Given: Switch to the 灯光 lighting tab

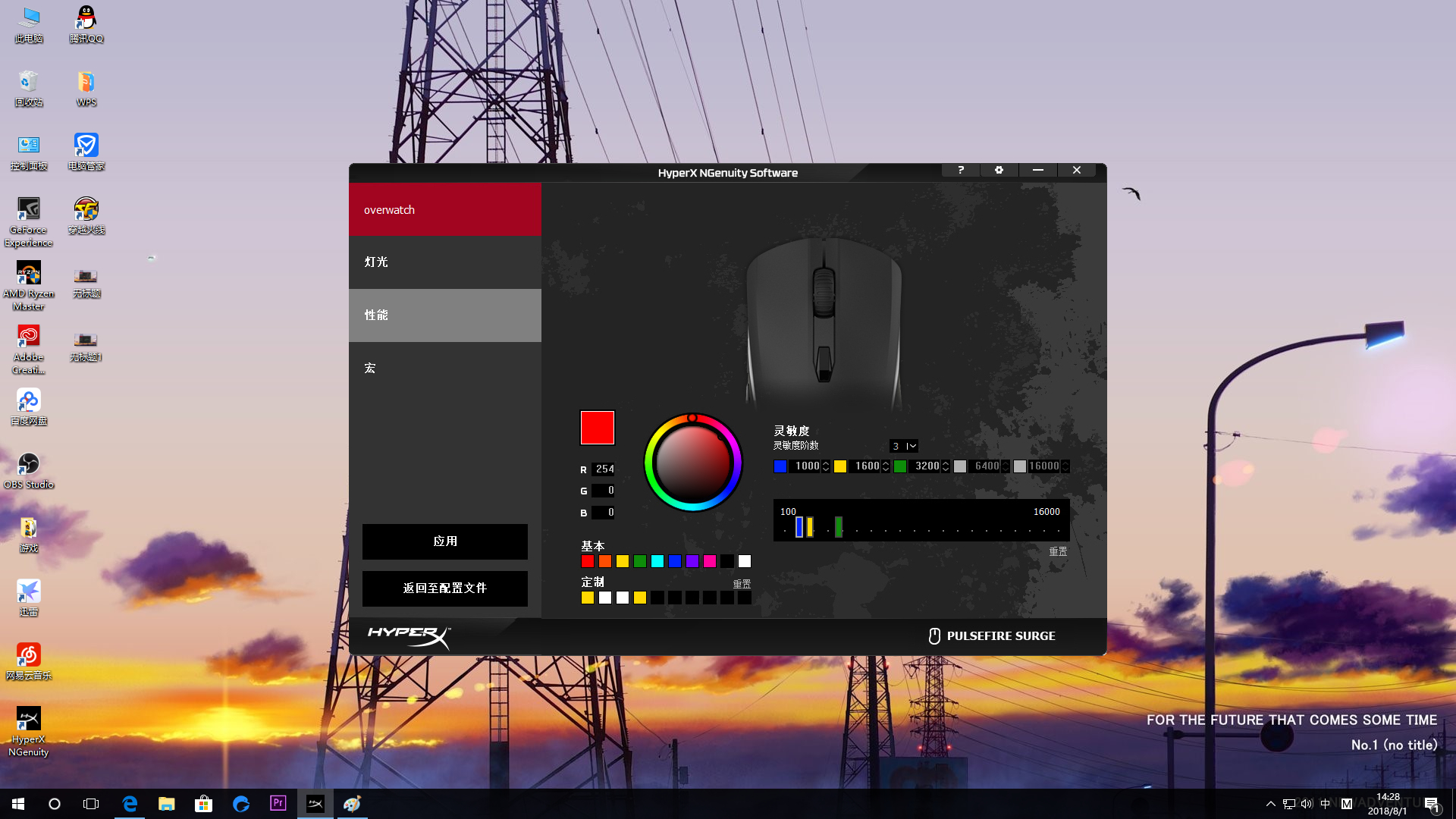Looking at the screenshot, I should [x=445, y=262].
